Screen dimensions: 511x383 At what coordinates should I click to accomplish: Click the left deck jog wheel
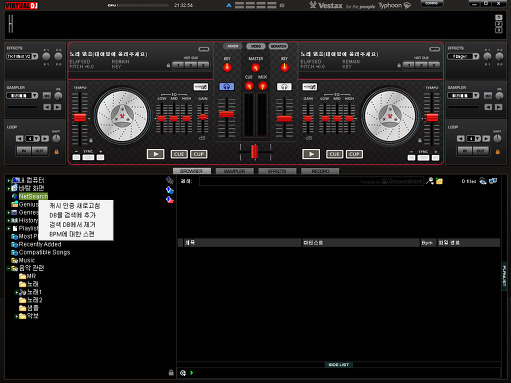click(122, 116)
